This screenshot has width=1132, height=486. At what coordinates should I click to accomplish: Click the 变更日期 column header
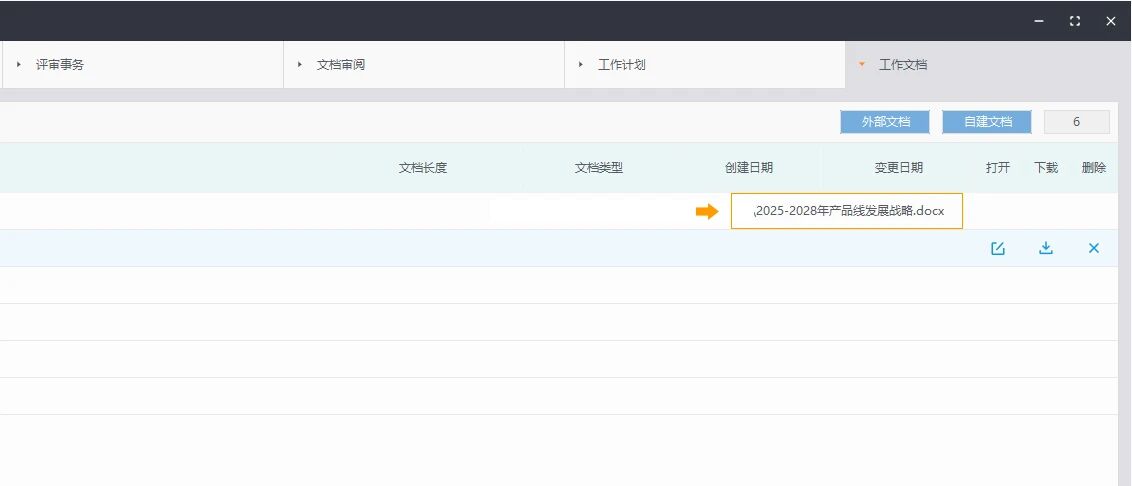[x=899, y=168]
